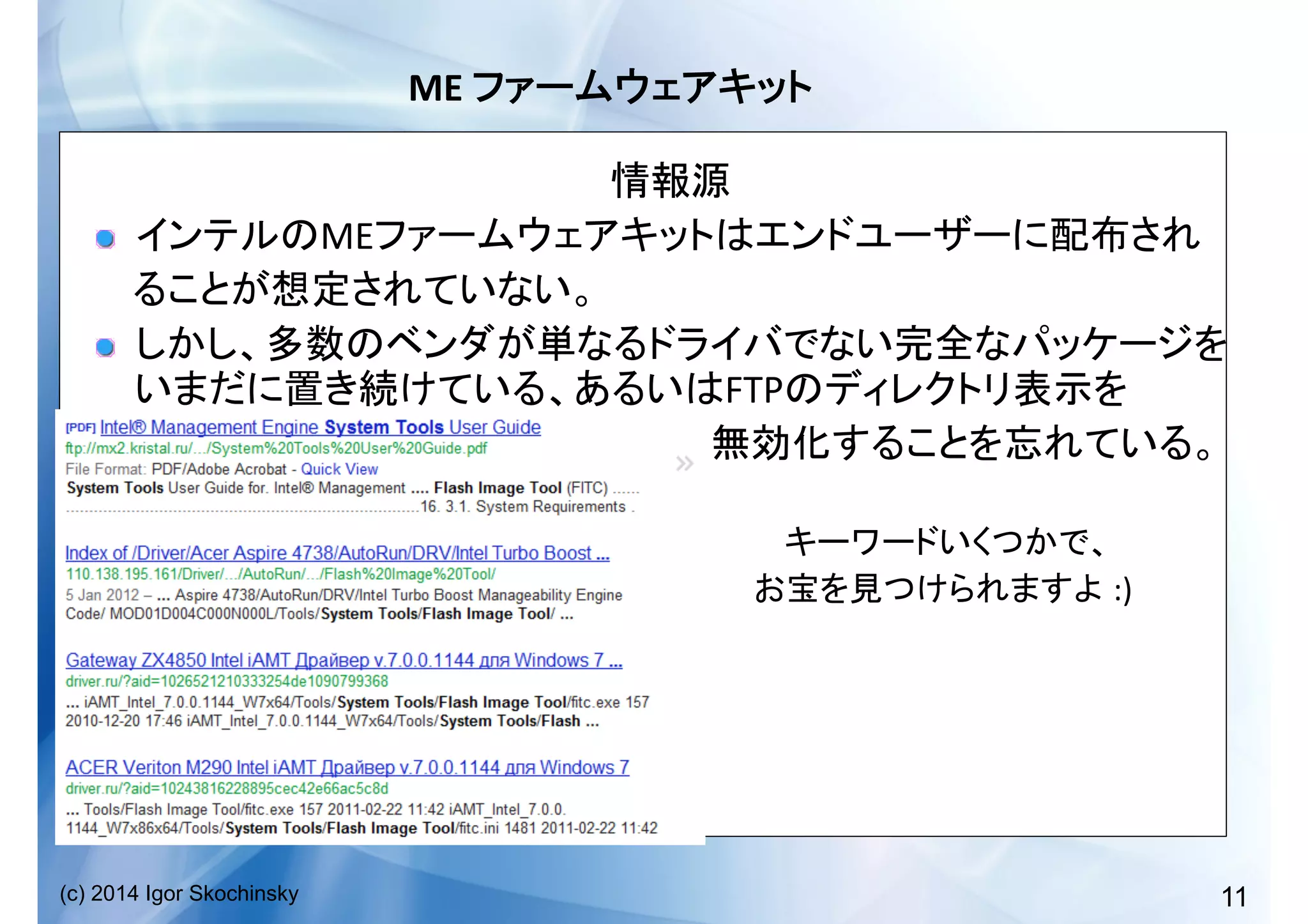The image size is (1308, 924).
Task: Open ACER Veriton M290 Intel iAMT link
Action: point(347,768)
